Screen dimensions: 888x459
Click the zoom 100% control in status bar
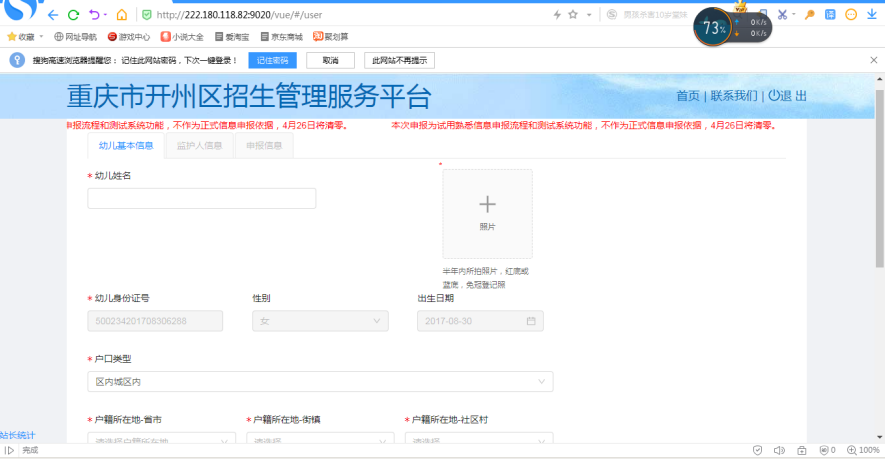tap(863, 451)
